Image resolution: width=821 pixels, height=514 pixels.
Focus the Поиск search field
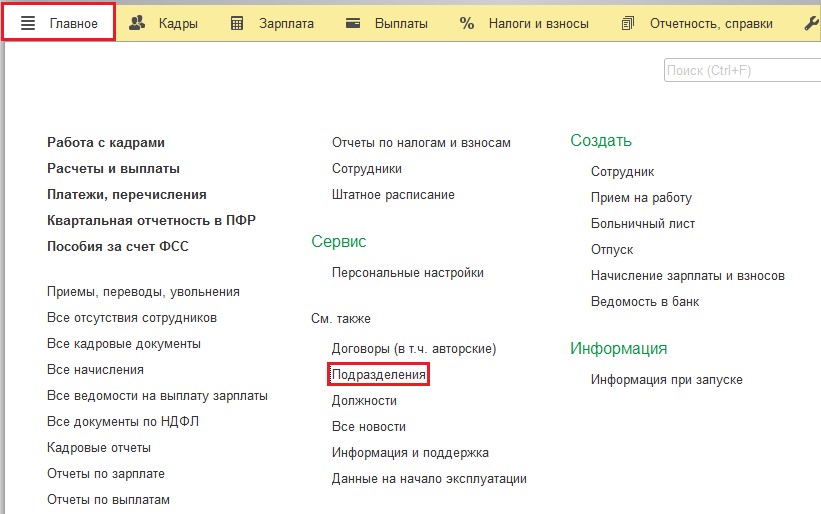[x=740, y=71]
